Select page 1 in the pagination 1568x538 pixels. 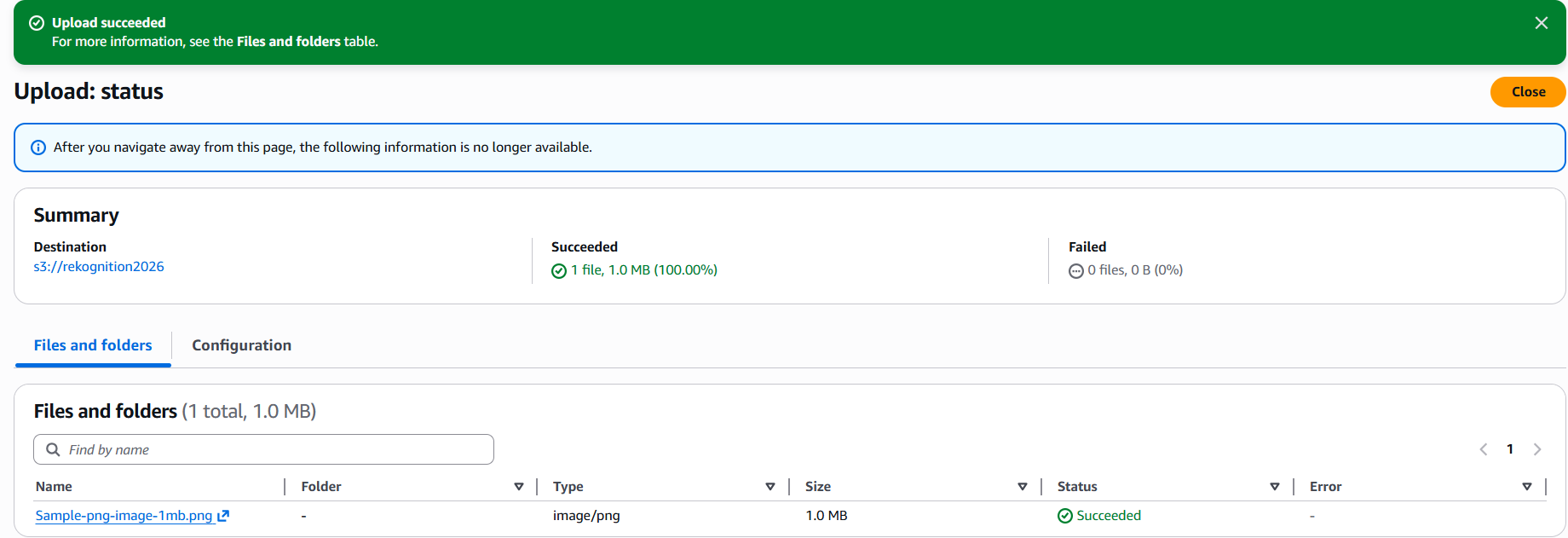[1510, 449]
